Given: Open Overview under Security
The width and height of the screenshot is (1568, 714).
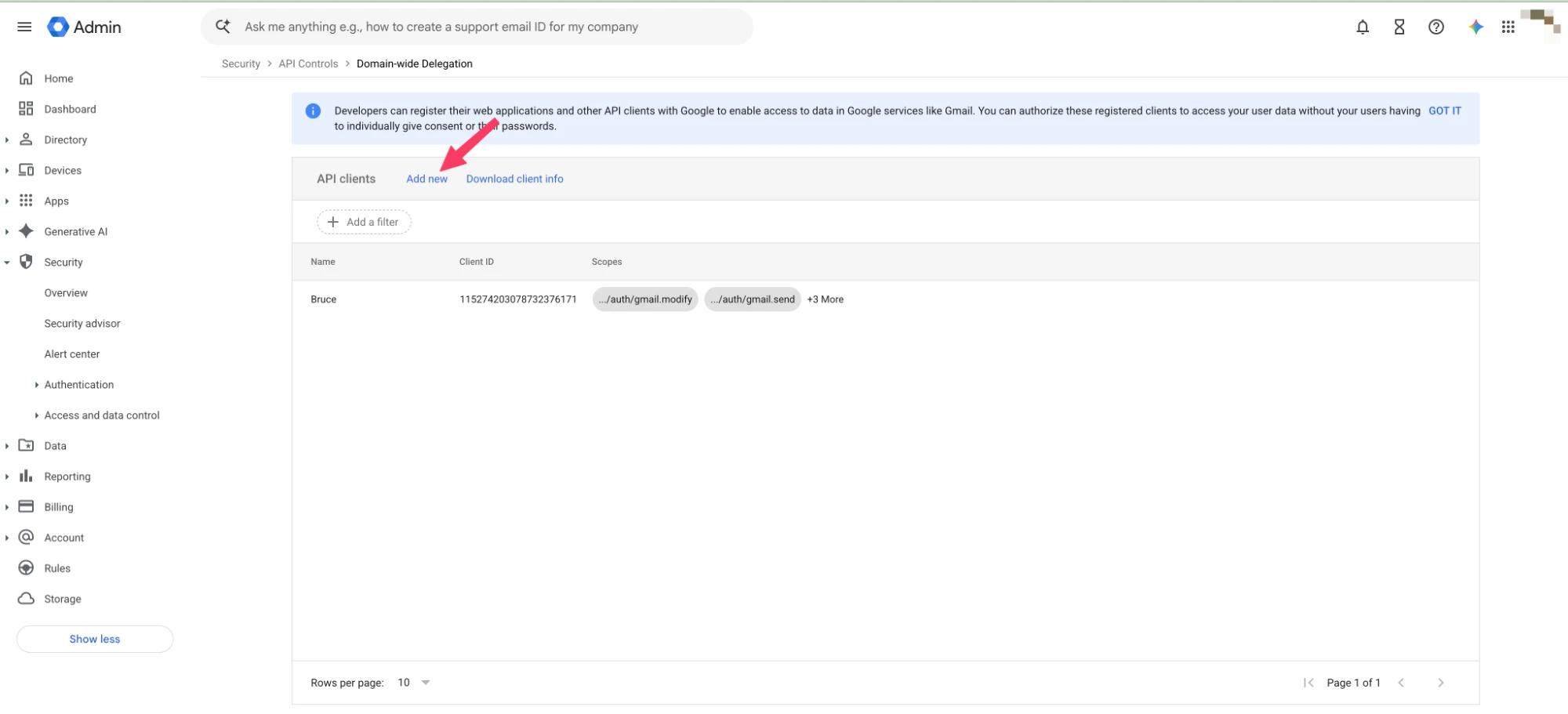Looking at the screenshot, I should [66, 293].
